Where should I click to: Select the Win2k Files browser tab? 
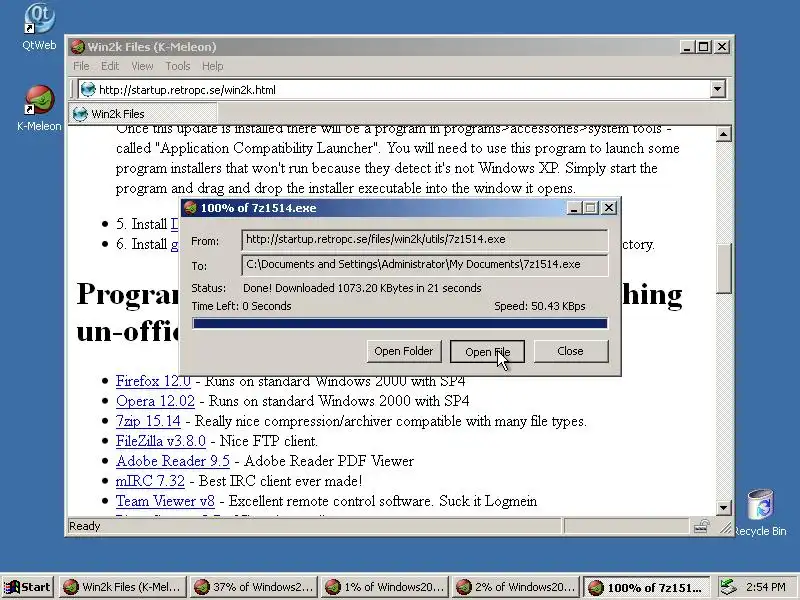tap(143, 113)
